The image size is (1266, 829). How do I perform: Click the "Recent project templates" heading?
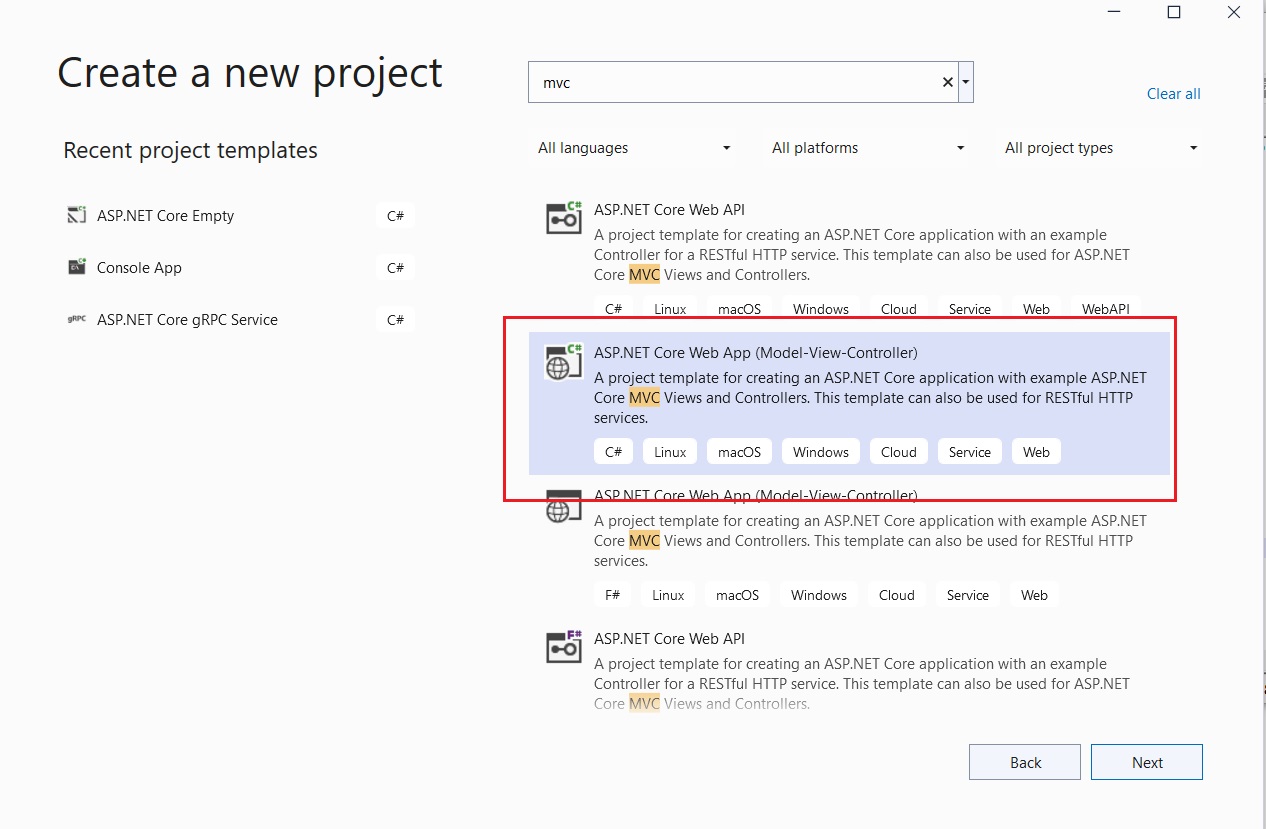tap(190, 150)
